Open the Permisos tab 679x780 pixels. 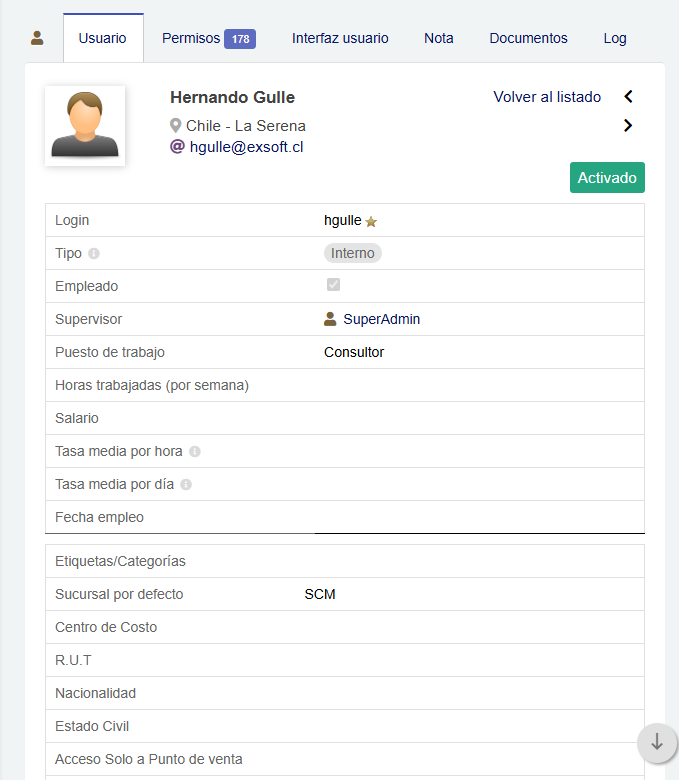[x=208, y=38]
